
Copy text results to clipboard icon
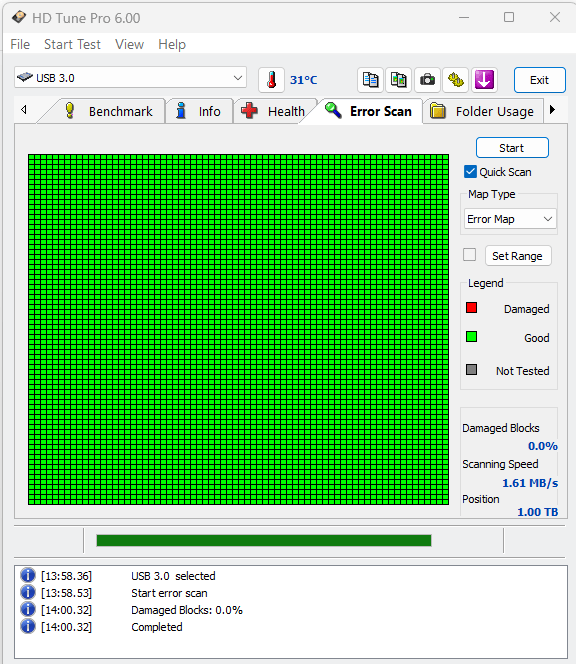tap(371, 80)
